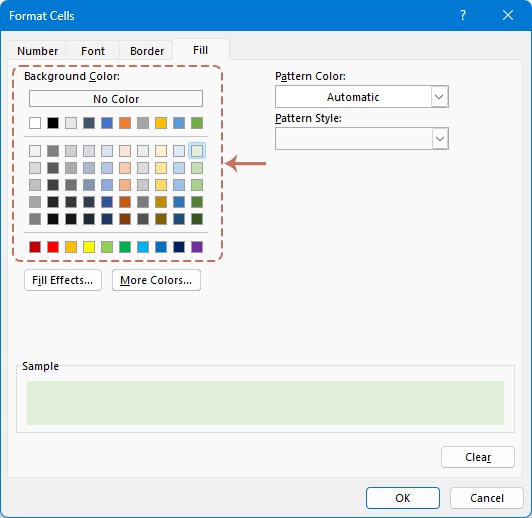Go to the Border tab

[x=147, y=51]
